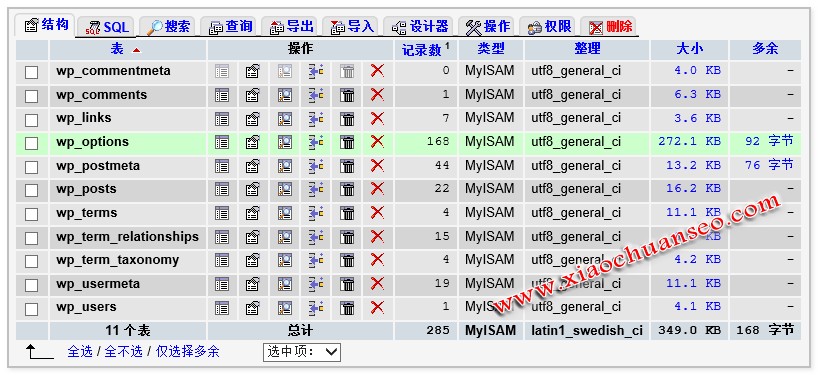Select wp_terms row checkbox

tap(32, 214)
